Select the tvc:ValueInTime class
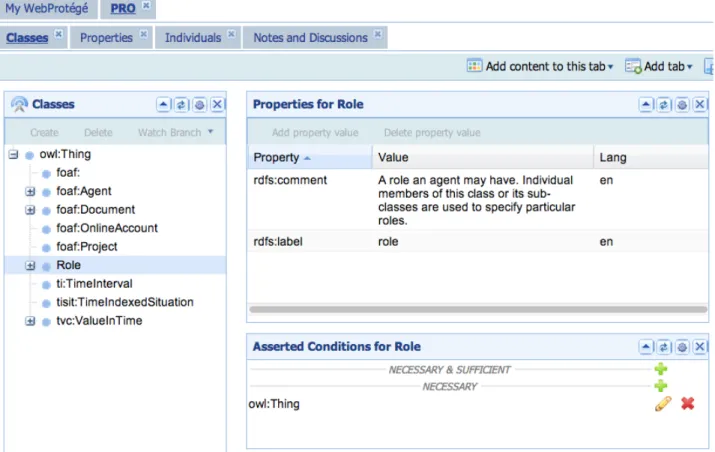 click(99, 321)
